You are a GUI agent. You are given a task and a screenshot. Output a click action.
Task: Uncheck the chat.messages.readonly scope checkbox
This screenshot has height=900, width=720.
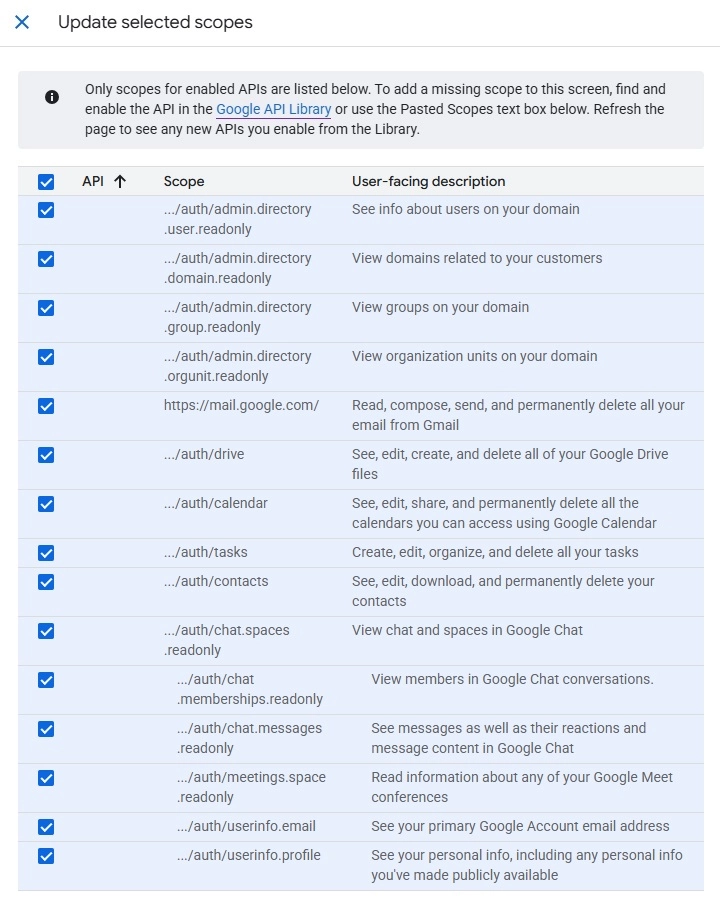[46, 730]
